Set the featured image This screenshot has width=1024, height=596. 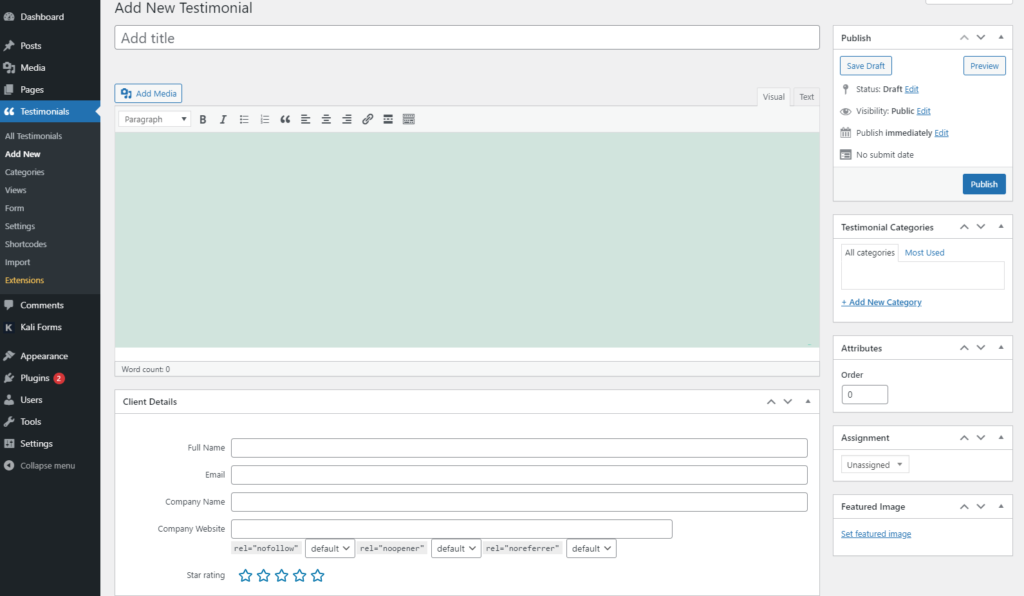click(x=876, y=533)
